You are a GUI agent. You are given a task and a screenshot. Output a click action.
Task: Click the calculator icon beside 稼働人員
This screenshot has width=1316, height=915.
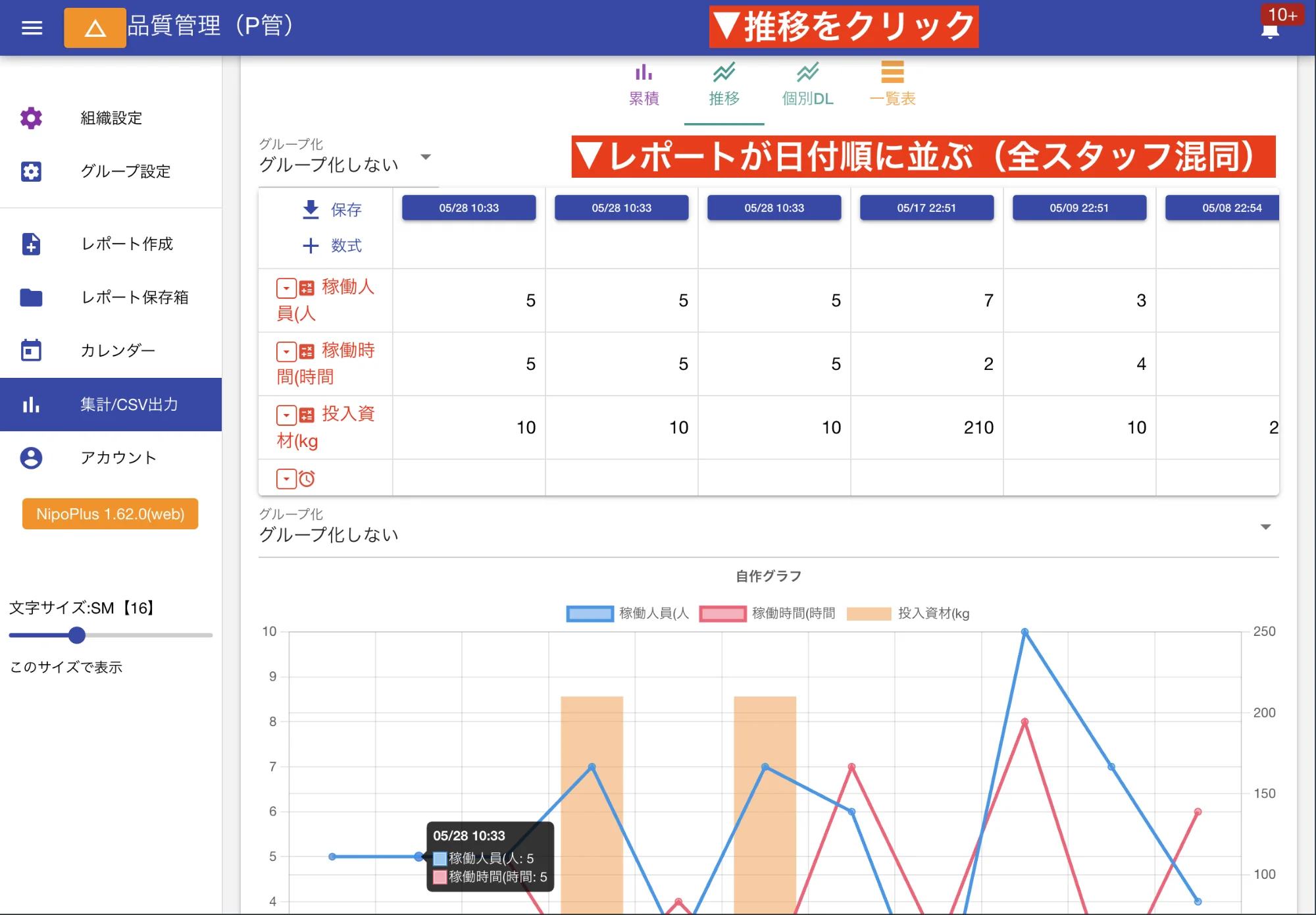click(307, 288)
